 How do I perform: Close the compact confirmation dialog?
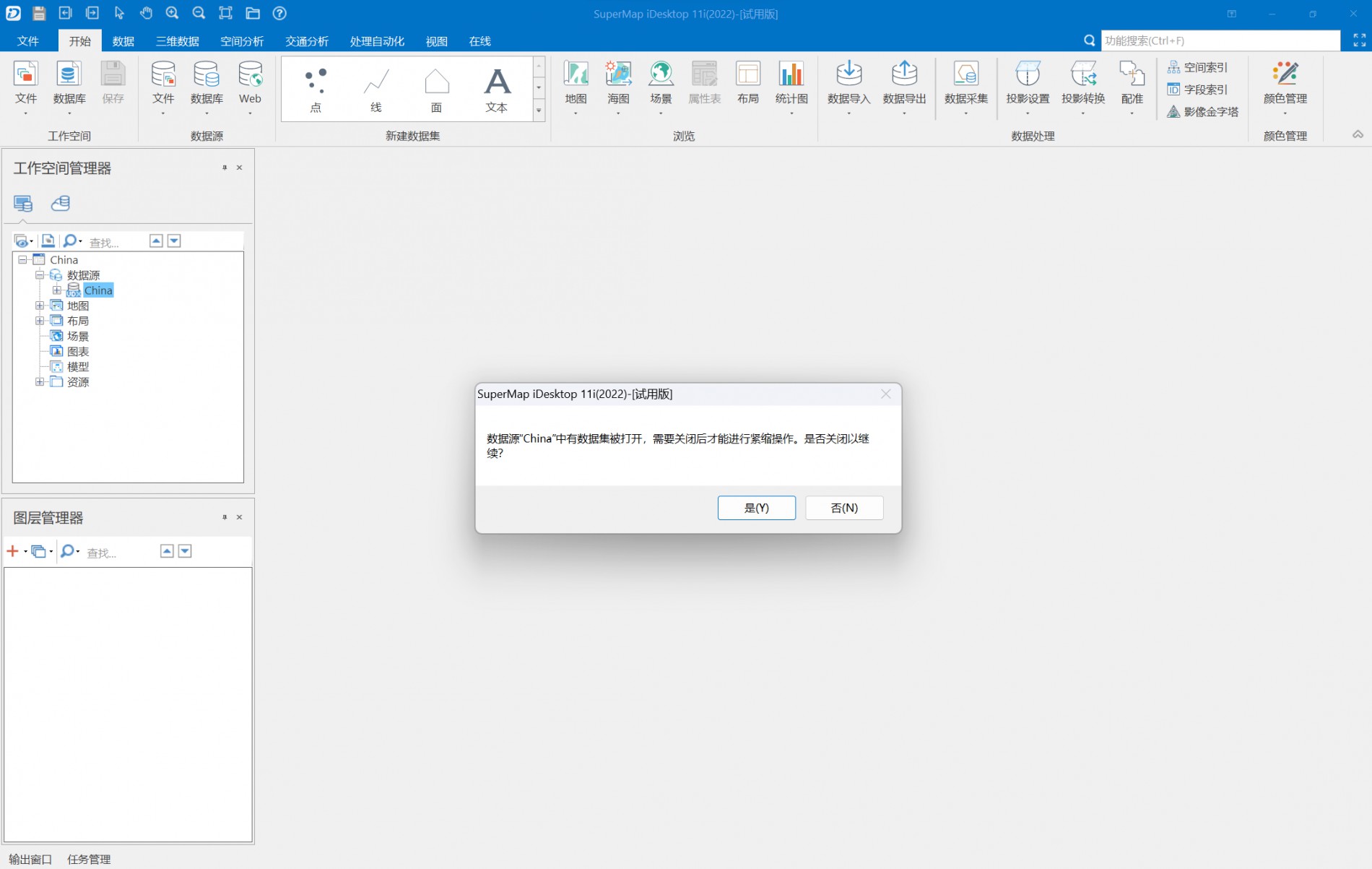coord(886,394)
